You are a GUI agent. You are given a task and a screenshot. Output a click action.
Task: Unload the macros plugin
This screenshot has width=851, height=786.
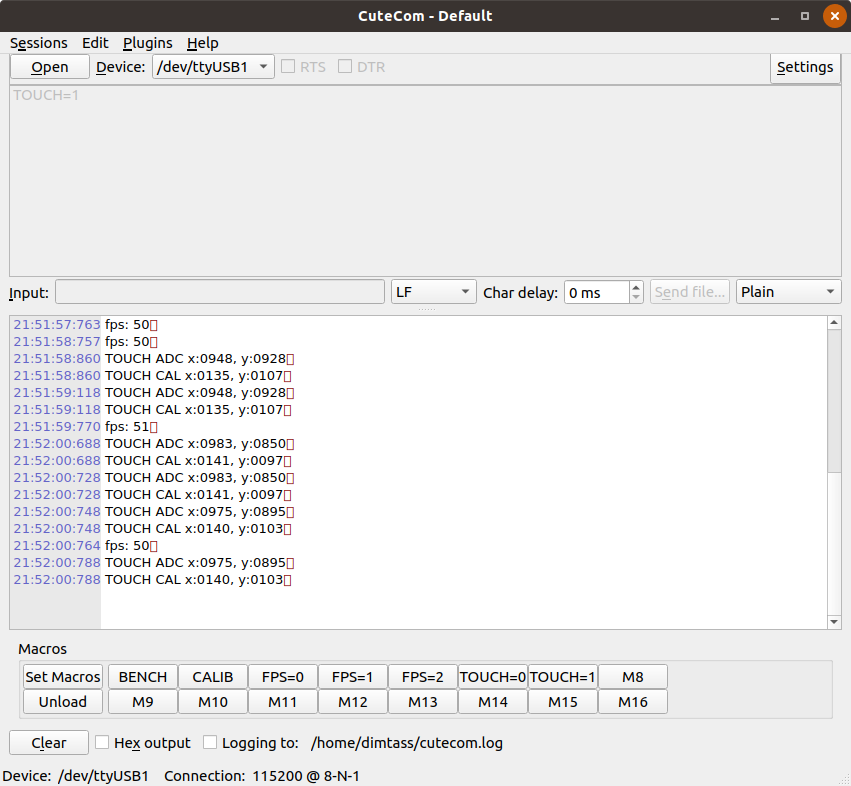click(63, 702)
